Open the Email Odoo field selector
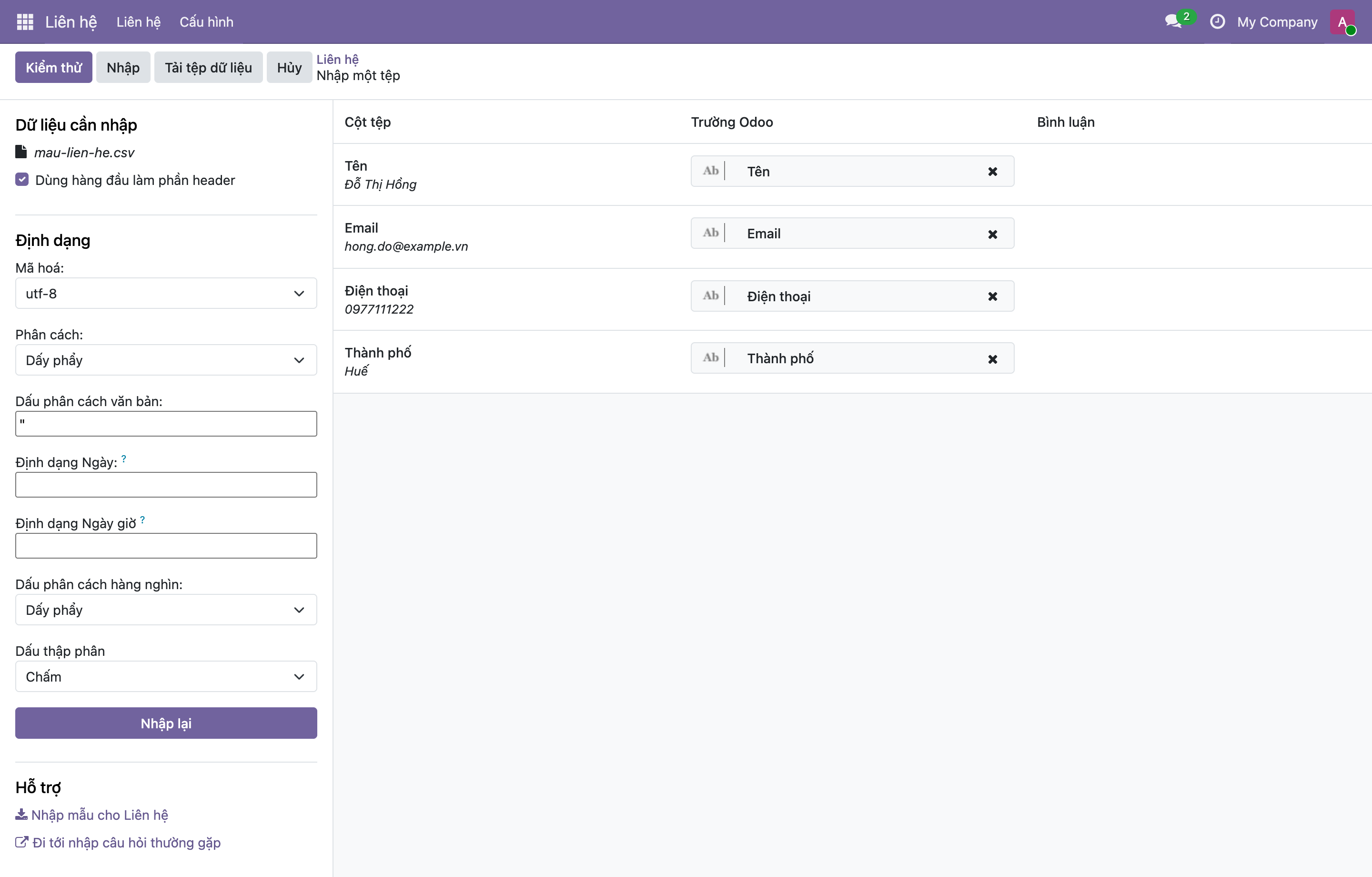The image size is (1372, 877). coord(852,233)
